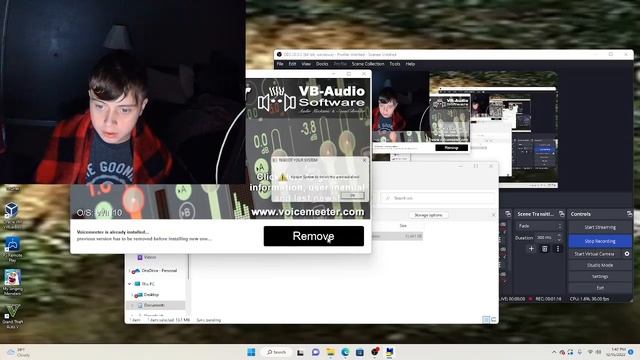Click Stop Recording in OBS

[600, 241]
